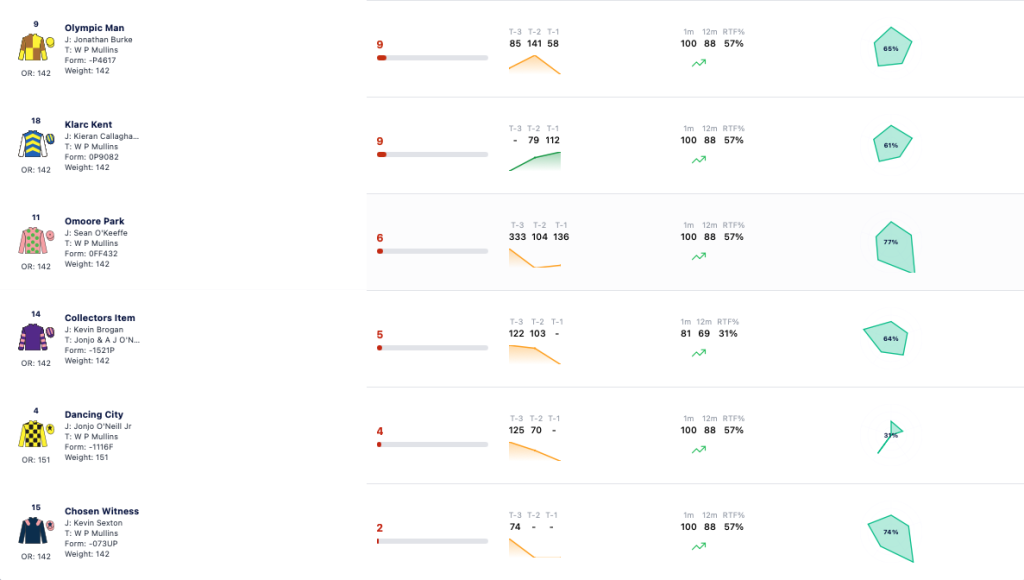1024x580 pixels.
Task: Click Chosen Witness's T-3 rating sparkline
Action: click(535, 548)
